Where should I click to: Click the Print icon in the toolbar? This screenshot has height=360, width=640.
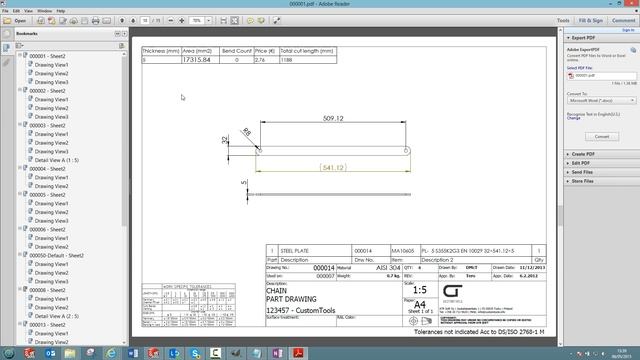(96, 20)
